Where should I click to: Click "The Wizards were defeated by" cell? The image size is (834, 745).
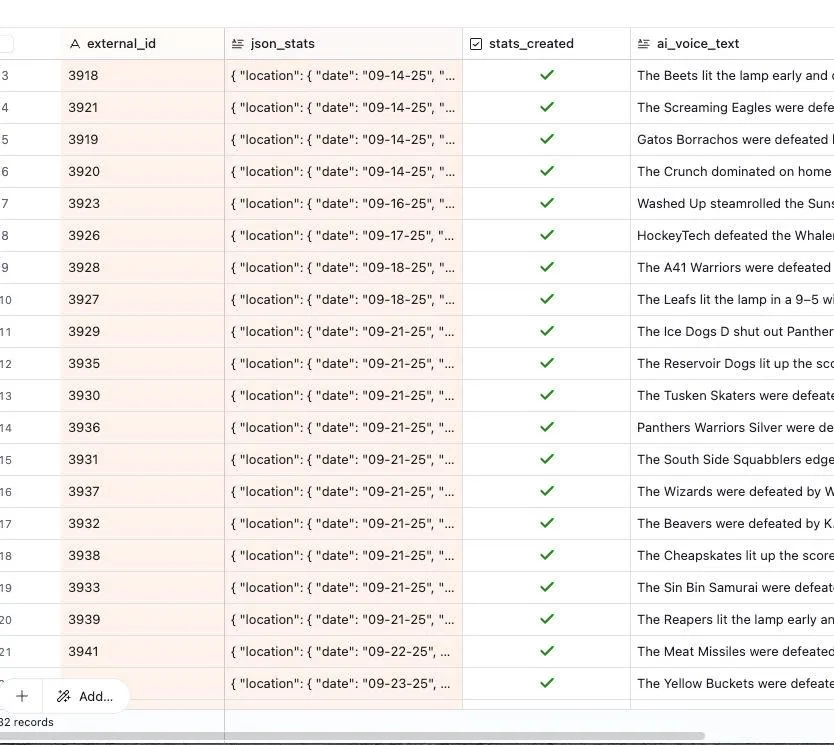click(732, 492)
